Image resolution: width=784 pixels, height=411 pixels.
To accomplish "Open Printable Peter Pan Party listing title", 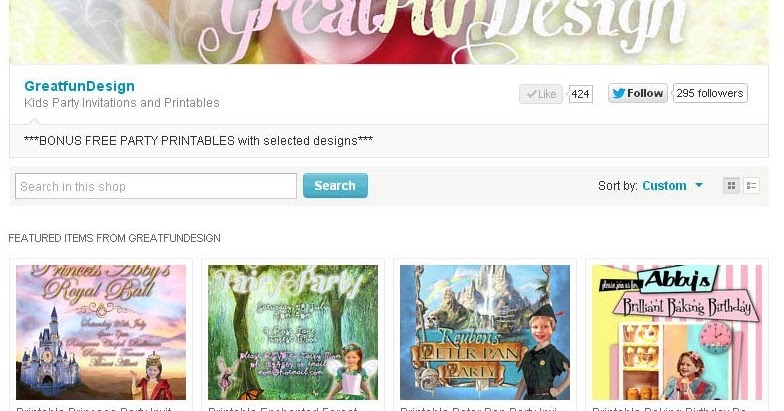I will tap(476, 408).
